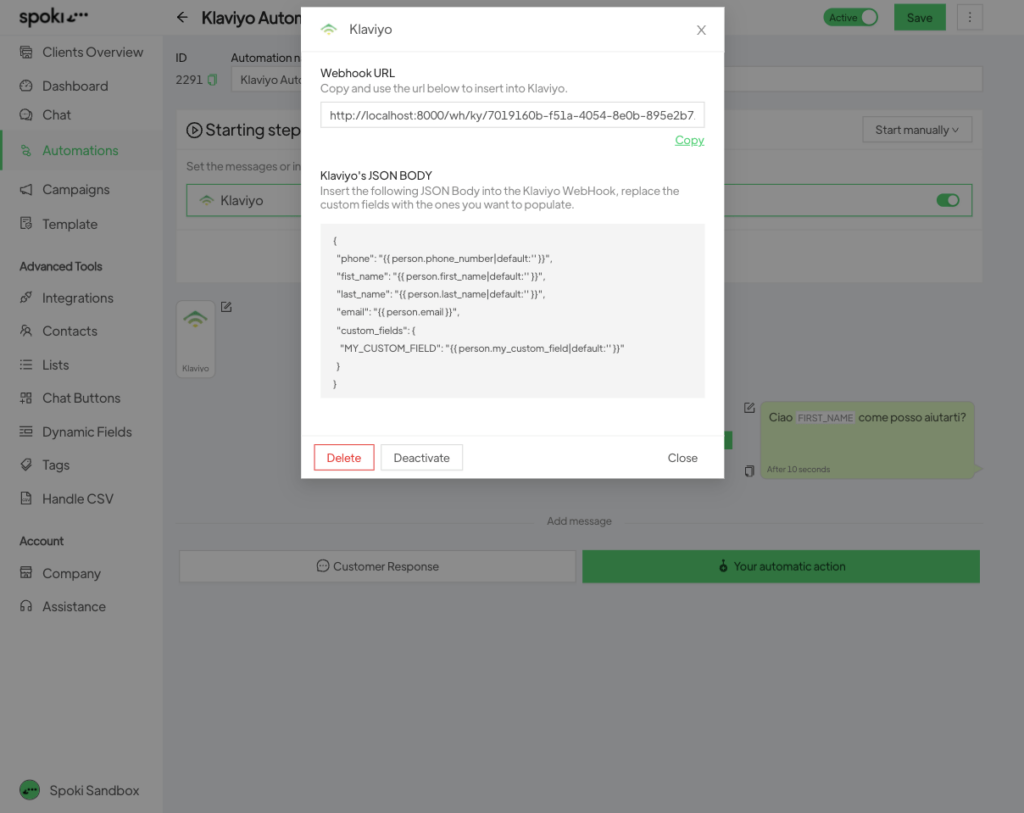Click the Webhook URL input field

coord(512,115)
